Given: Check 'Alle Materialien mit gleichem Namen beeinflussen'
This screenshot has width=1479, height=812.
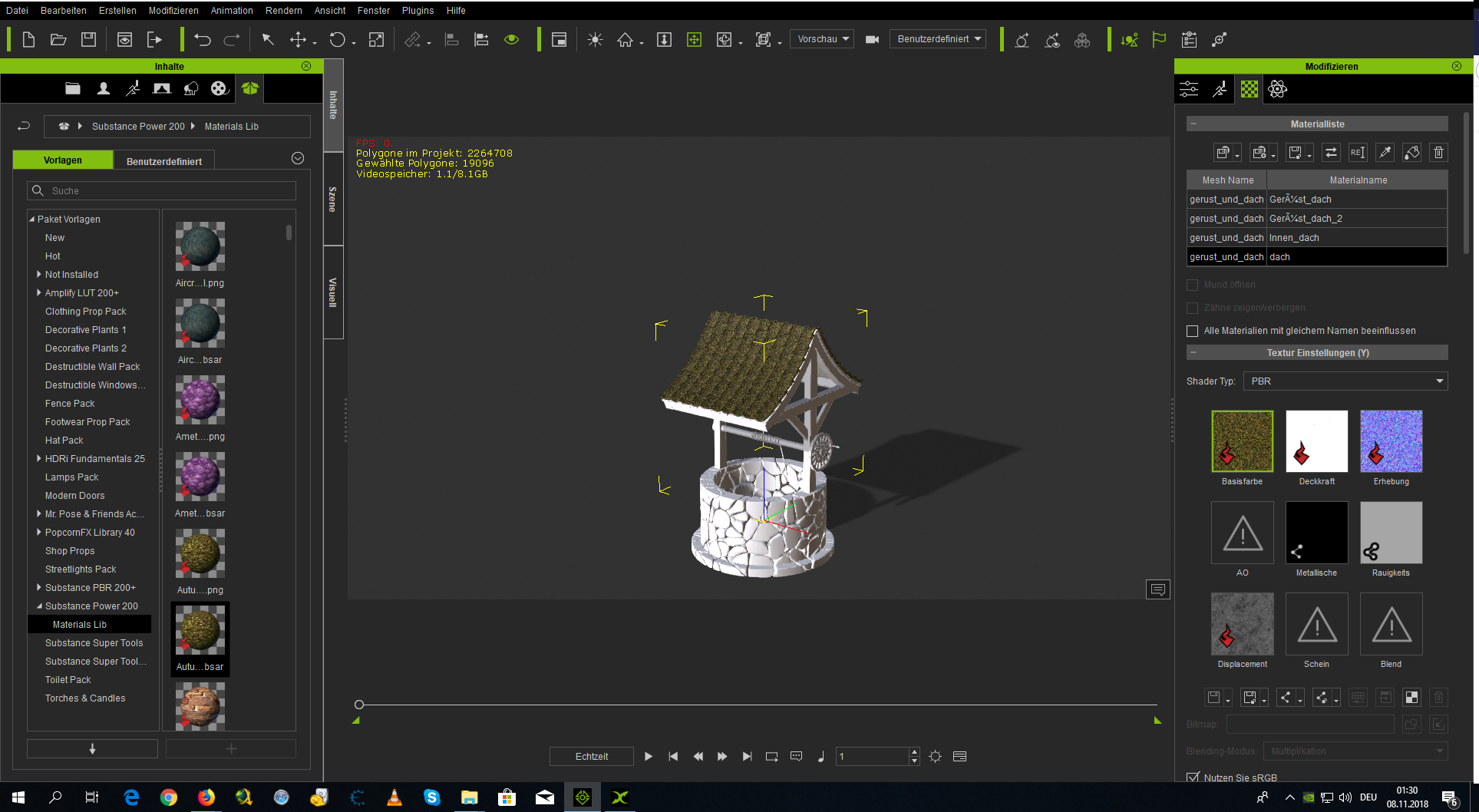Looking at the screenshot, I should [1192, 331].
